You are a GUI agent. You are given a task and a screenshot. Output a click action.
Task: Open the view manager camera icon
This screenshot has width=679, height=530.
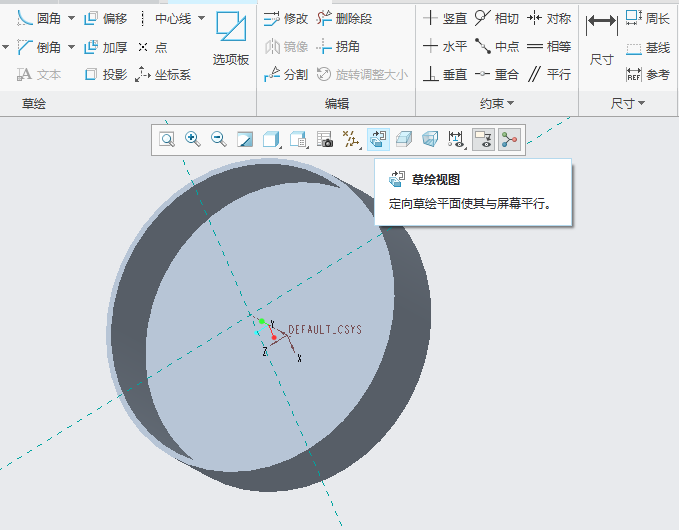pyautogui.click(x=325, y=139)
